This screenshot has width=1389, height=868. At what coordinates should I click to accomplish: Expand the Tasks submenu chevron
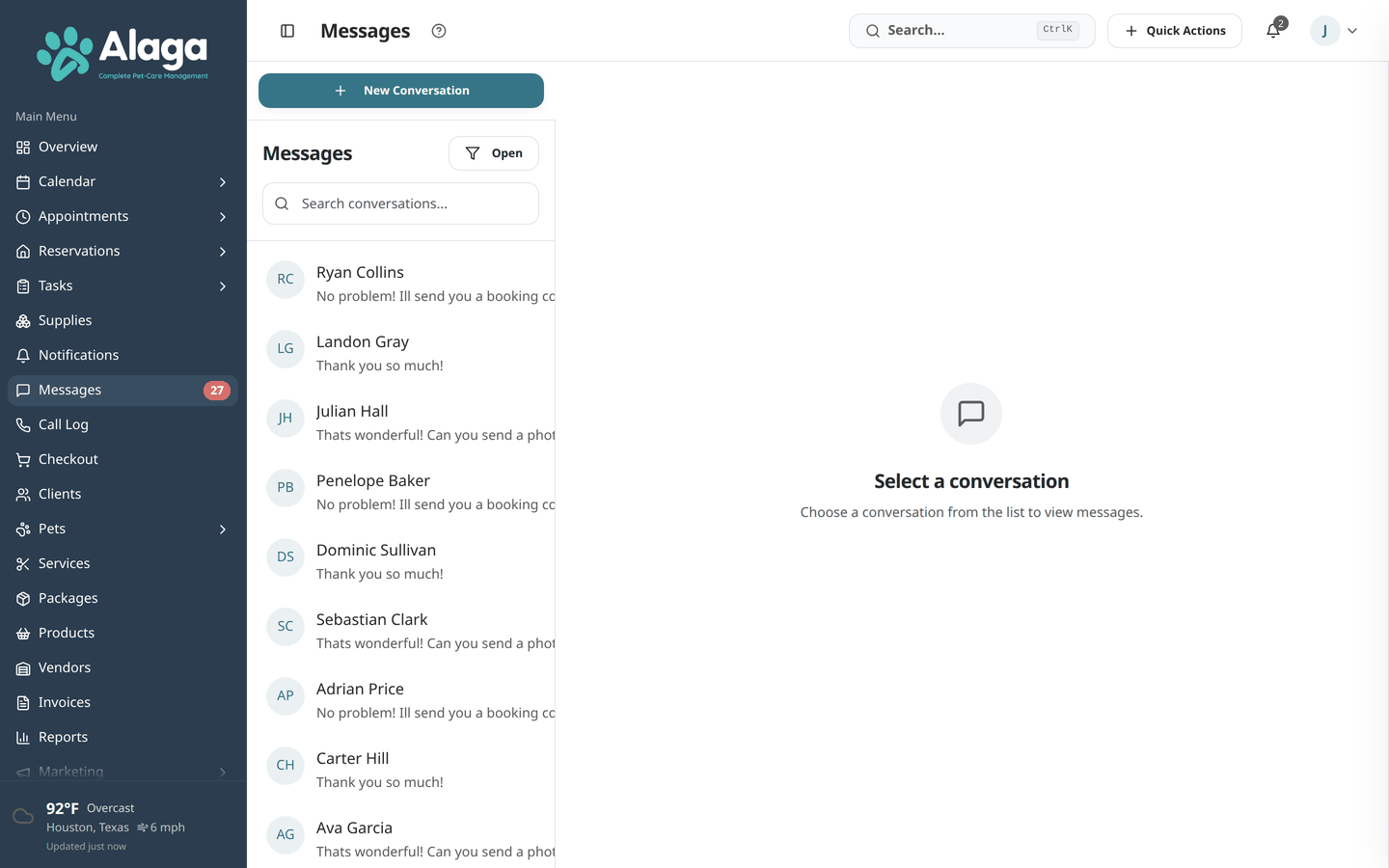[x=223, y=286]
